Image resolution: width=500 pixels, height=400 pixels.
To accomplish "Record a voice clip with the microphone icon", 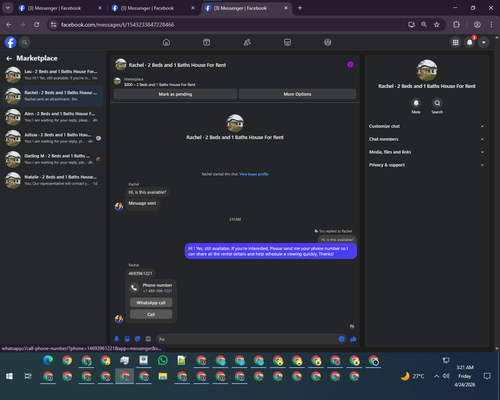I will coord(117,339).
